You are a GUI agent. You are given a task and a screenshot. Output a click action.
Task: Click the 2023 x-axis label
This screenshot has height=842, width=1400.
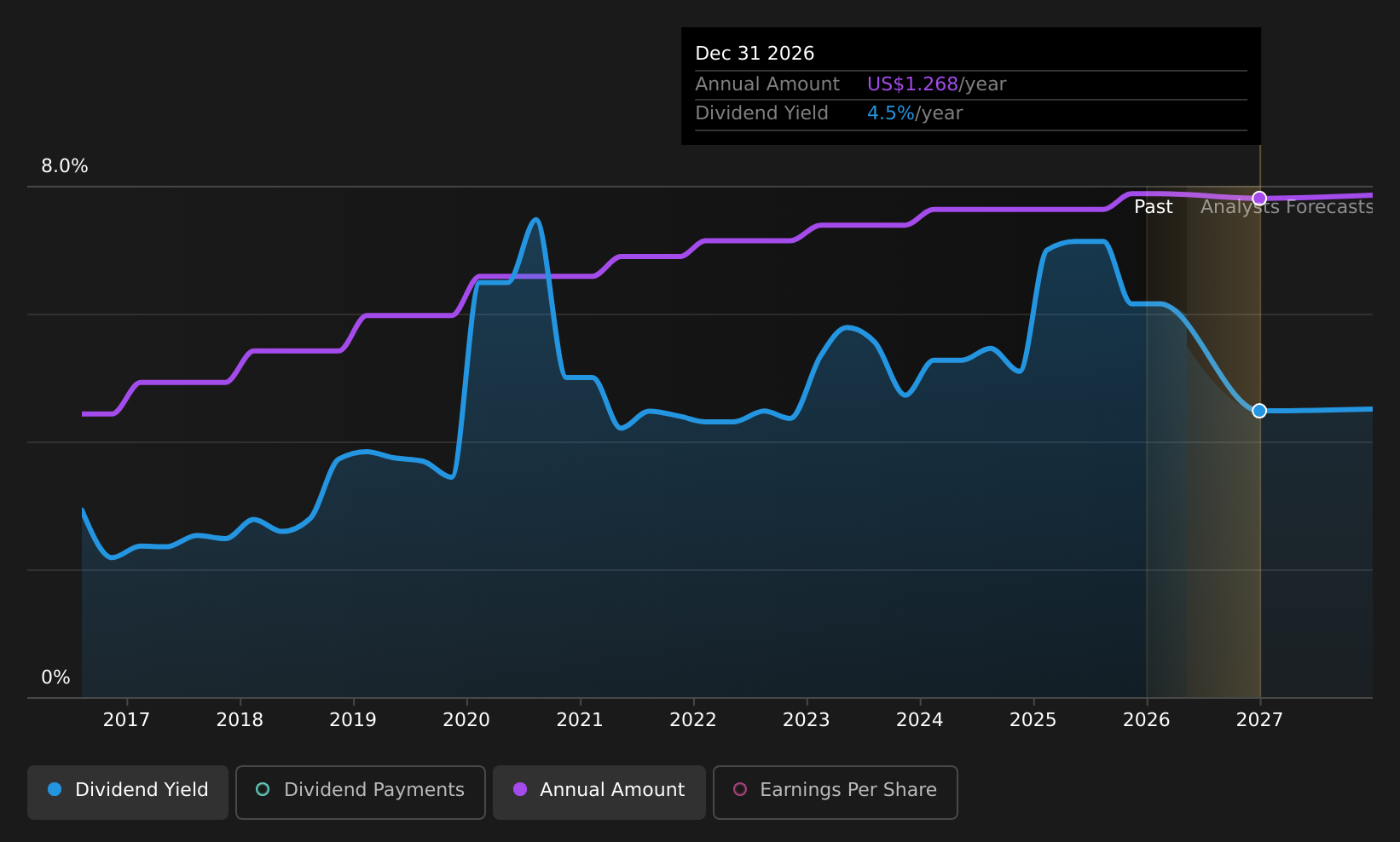pos(807,720)
